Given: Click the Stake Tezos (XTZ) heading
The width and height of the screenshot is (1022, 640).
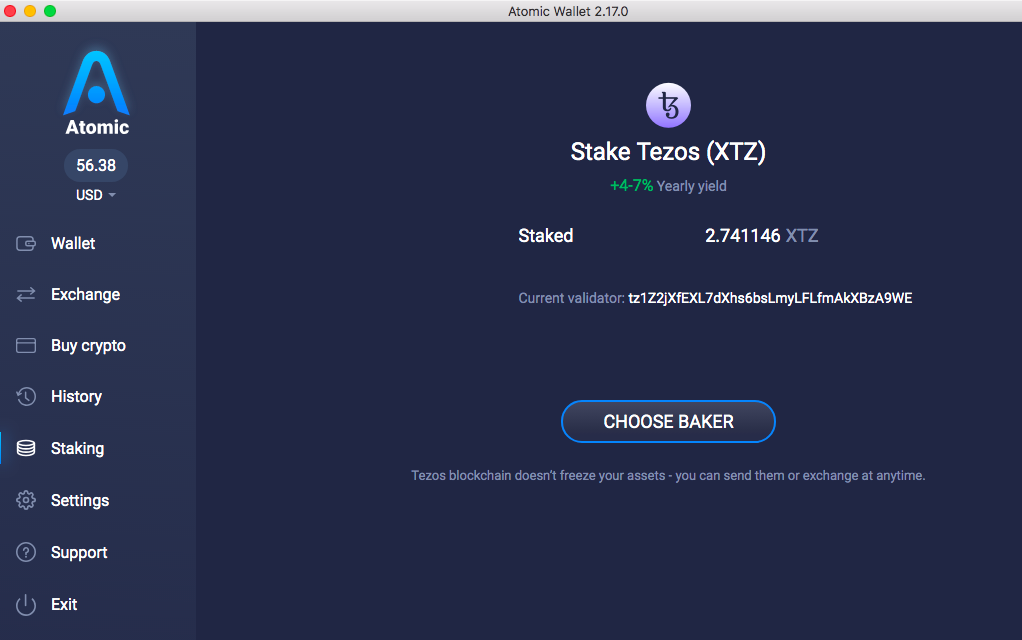Looking at the screenshot, I should coord(668,152).
